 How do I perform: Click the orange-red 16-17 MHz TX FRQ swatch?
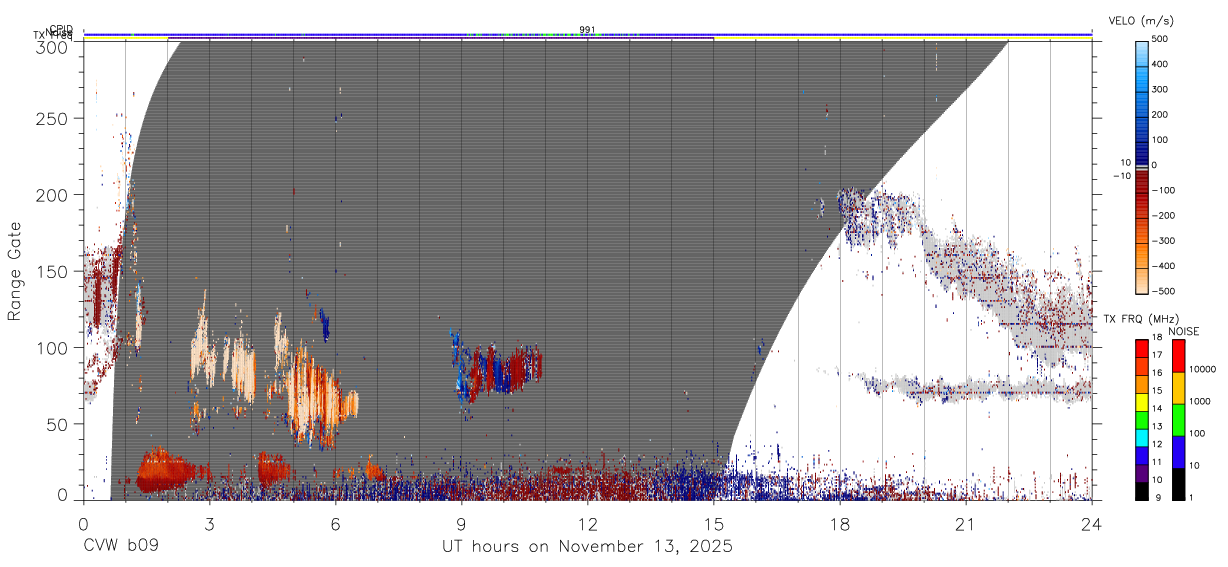[x=1142, y=366]
